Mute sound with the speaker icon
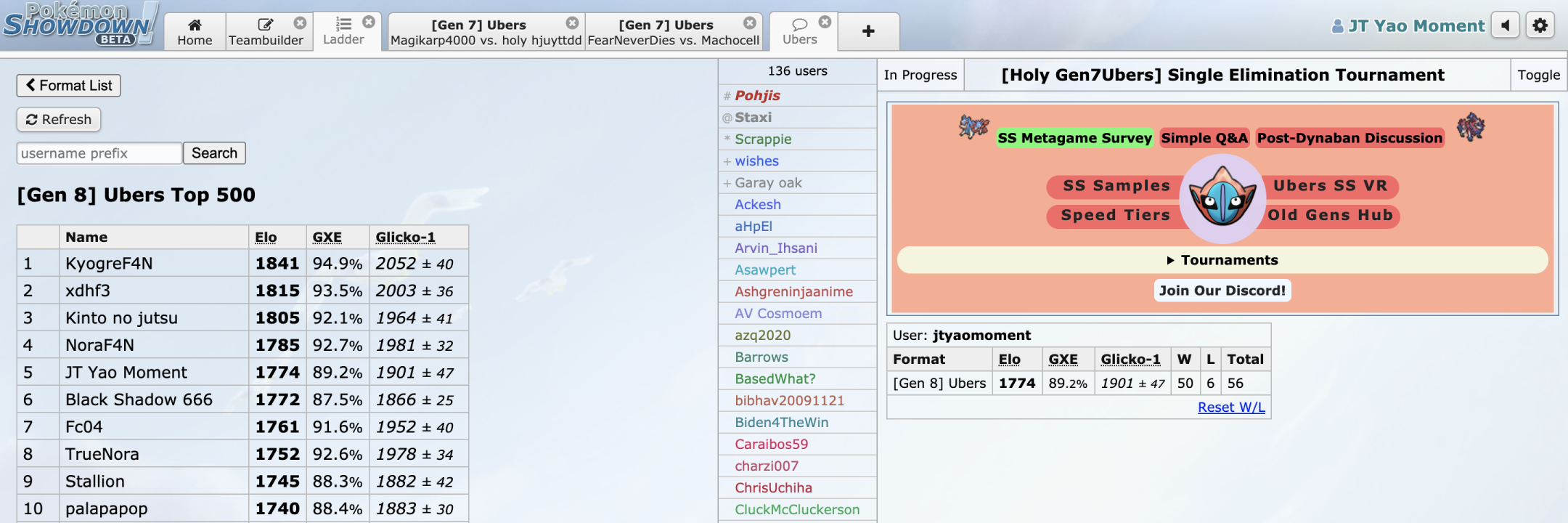This screenshot has width=1568, height=523. pos(1505,26)
